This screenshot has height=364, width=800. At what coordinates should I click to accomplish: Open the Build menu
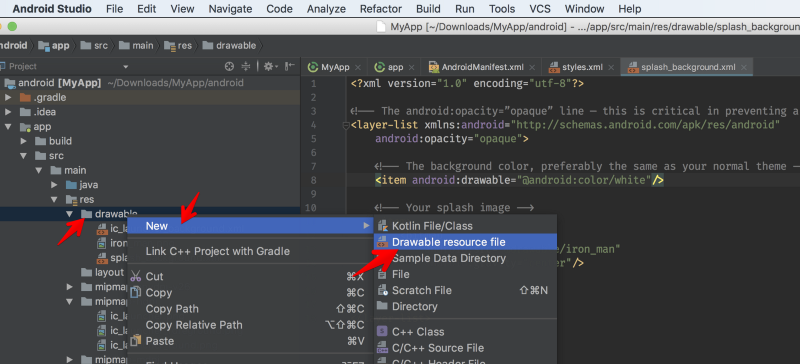coord(428,9)
